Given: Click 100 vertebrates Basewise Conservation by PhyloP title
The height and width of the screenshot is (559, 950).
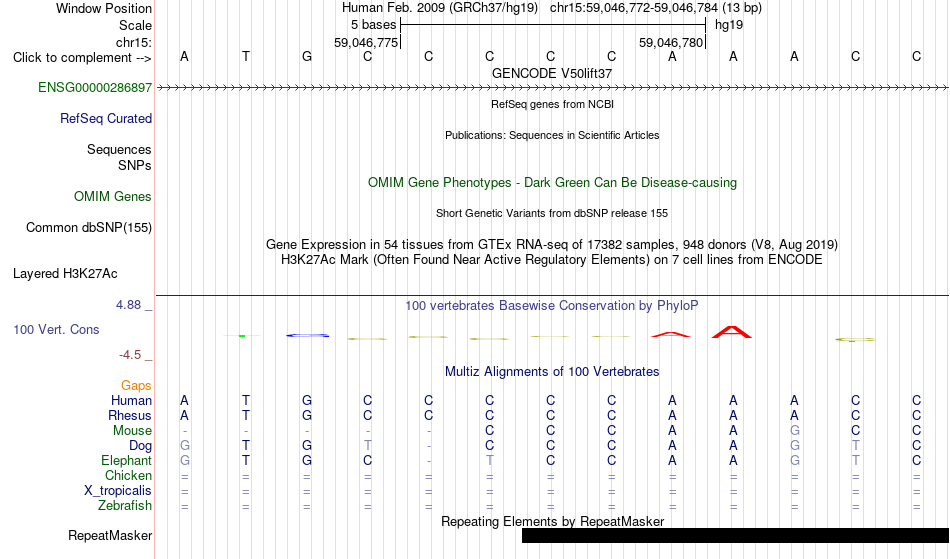Looking at the screenshot, I should [552, 306].
